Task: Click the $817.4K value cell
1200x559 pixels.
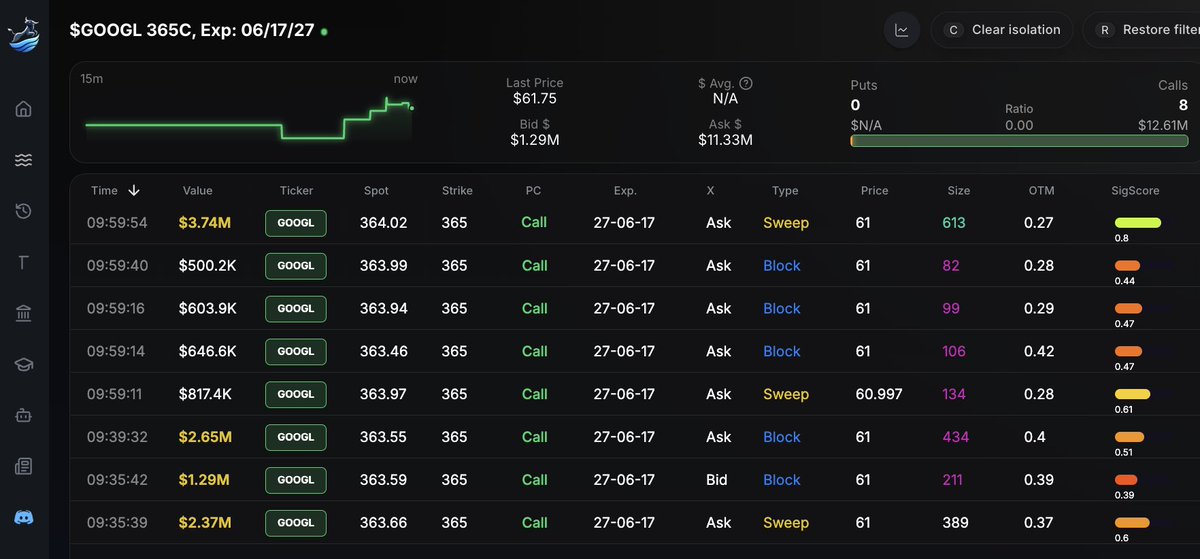Action: (x=207, y=394)
